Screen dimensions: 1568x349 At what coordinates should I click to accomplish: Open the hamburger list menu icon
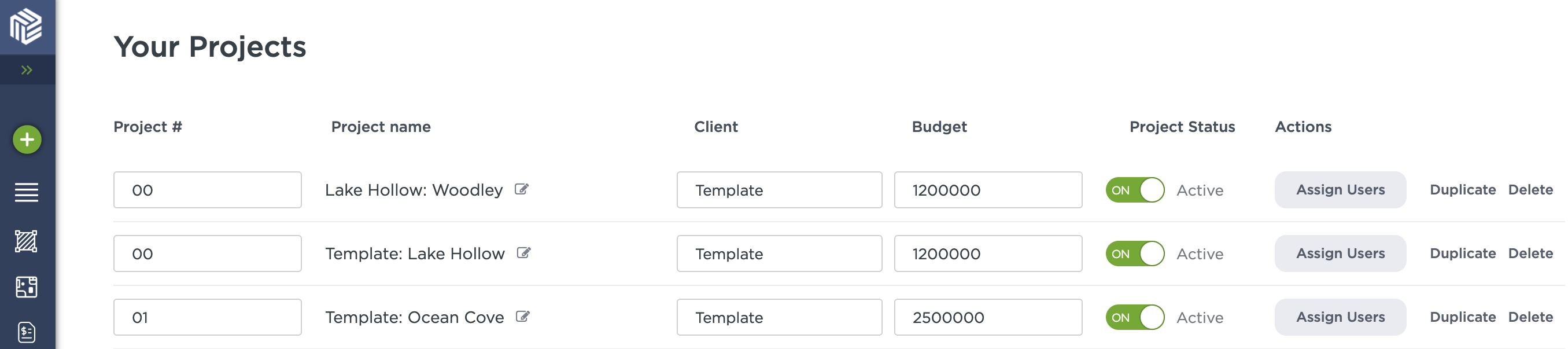pos(27,193)
